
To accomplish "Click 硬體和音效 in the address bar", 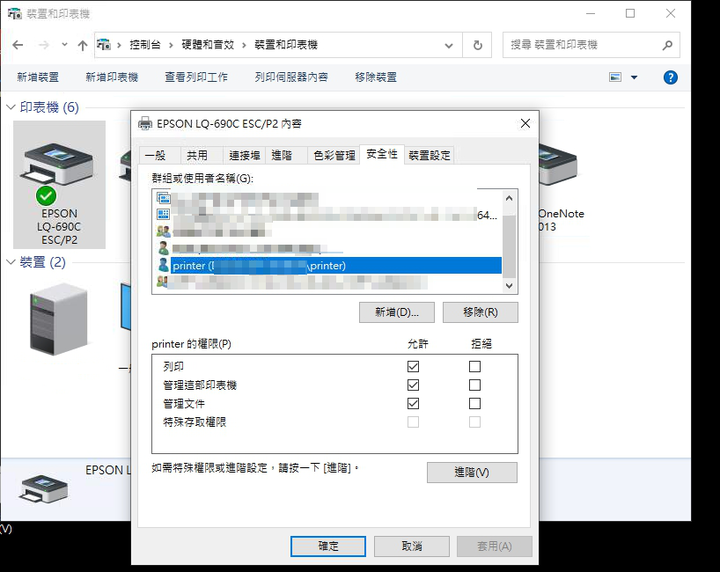I will tap(208, 45).
